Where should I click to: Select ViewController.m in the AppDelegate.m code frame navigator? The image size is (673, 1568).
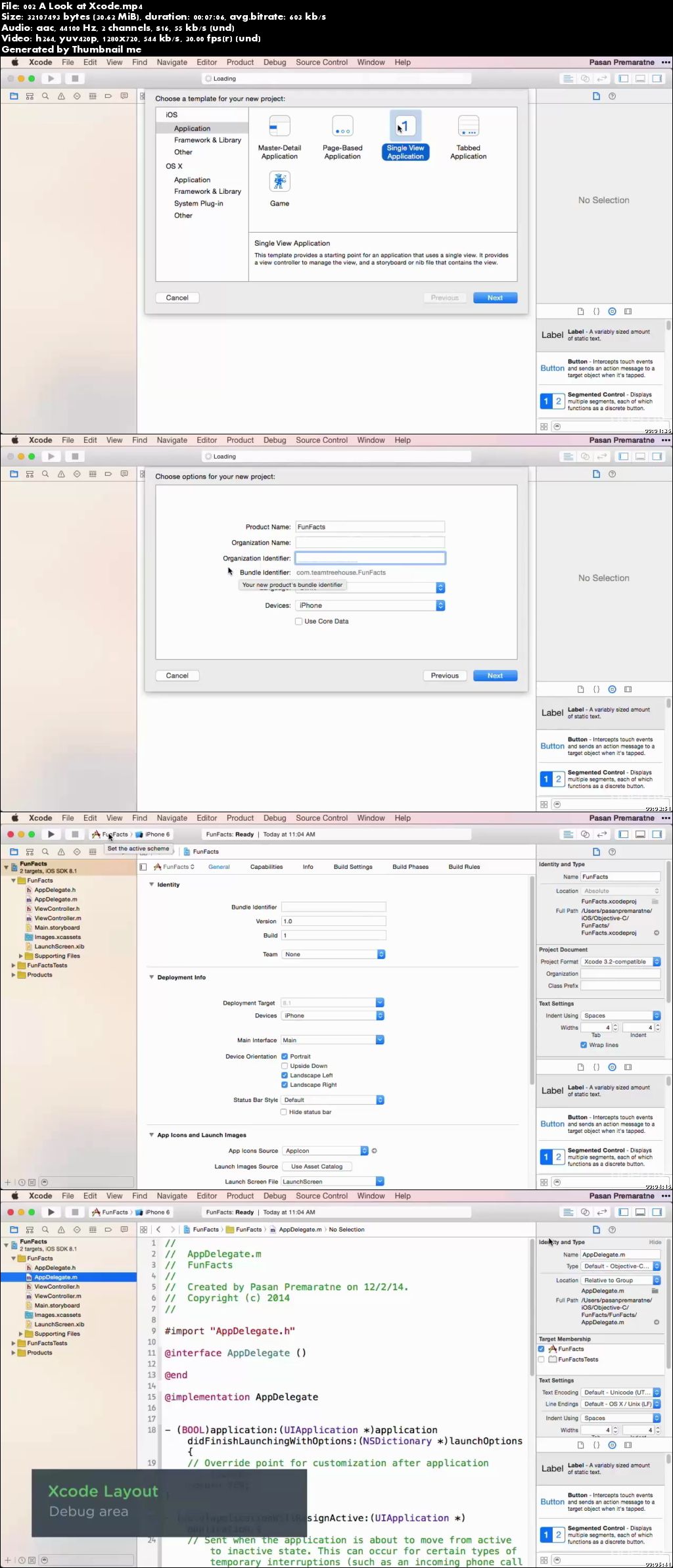tap(57, 1296)
